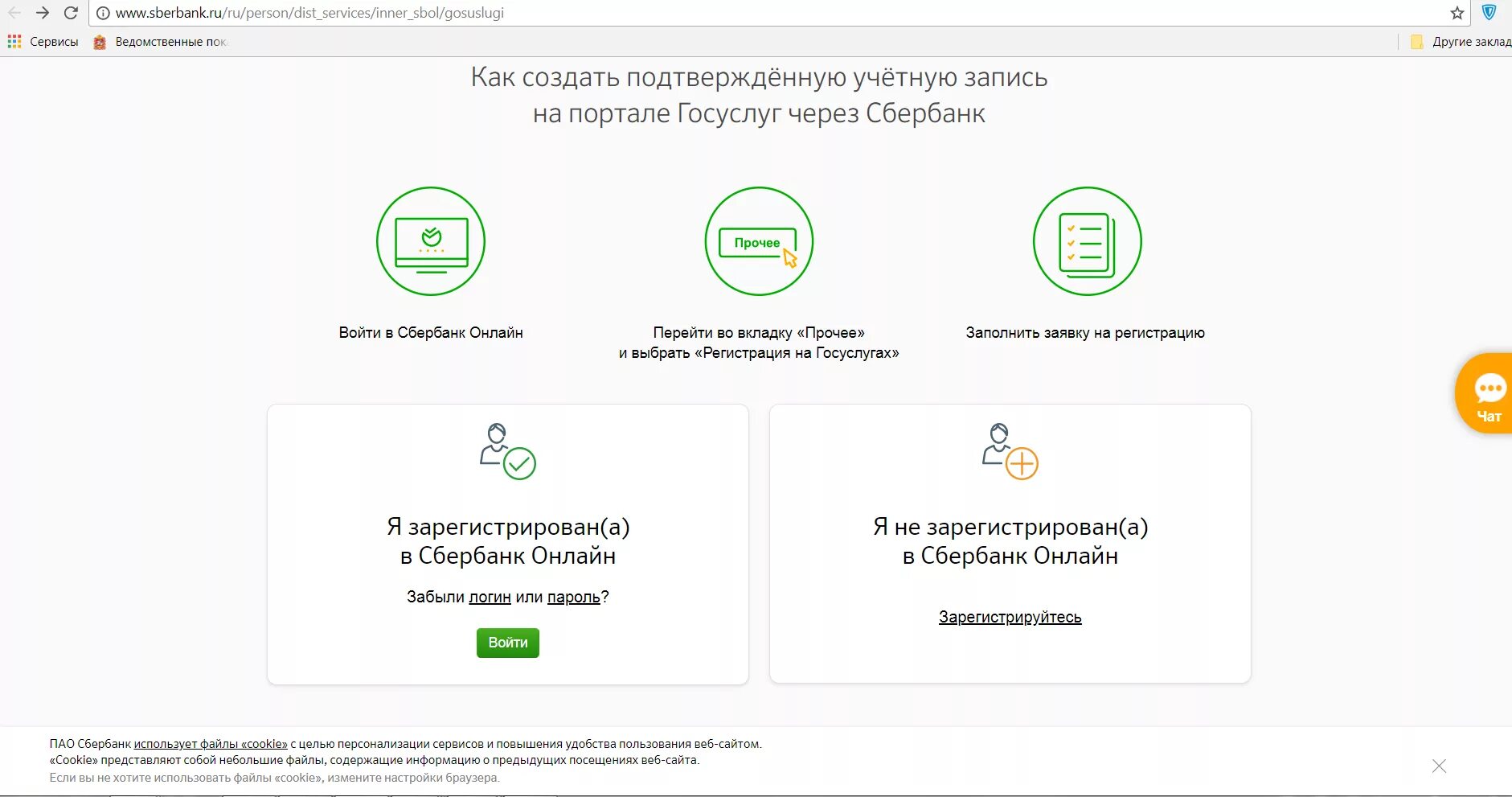The height and width of the screenshot is (797, 1512).
Task: Open the forgotten логин link
Action: 490,597
